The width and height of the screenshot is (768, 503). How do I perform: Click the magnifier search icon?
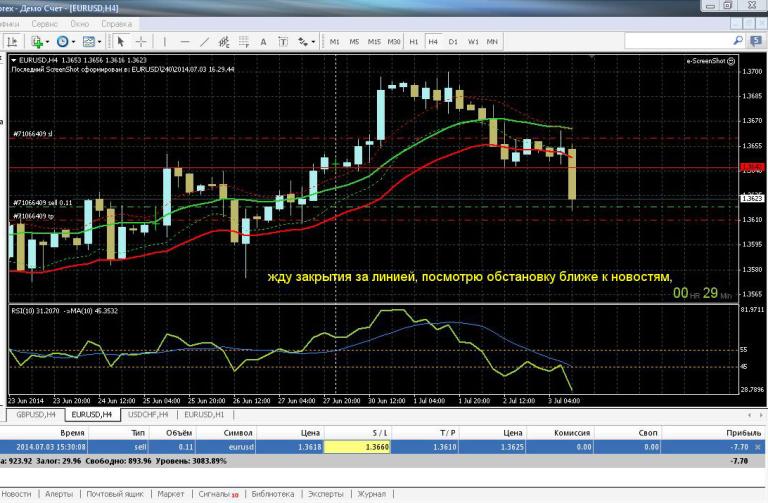point(738,41)
